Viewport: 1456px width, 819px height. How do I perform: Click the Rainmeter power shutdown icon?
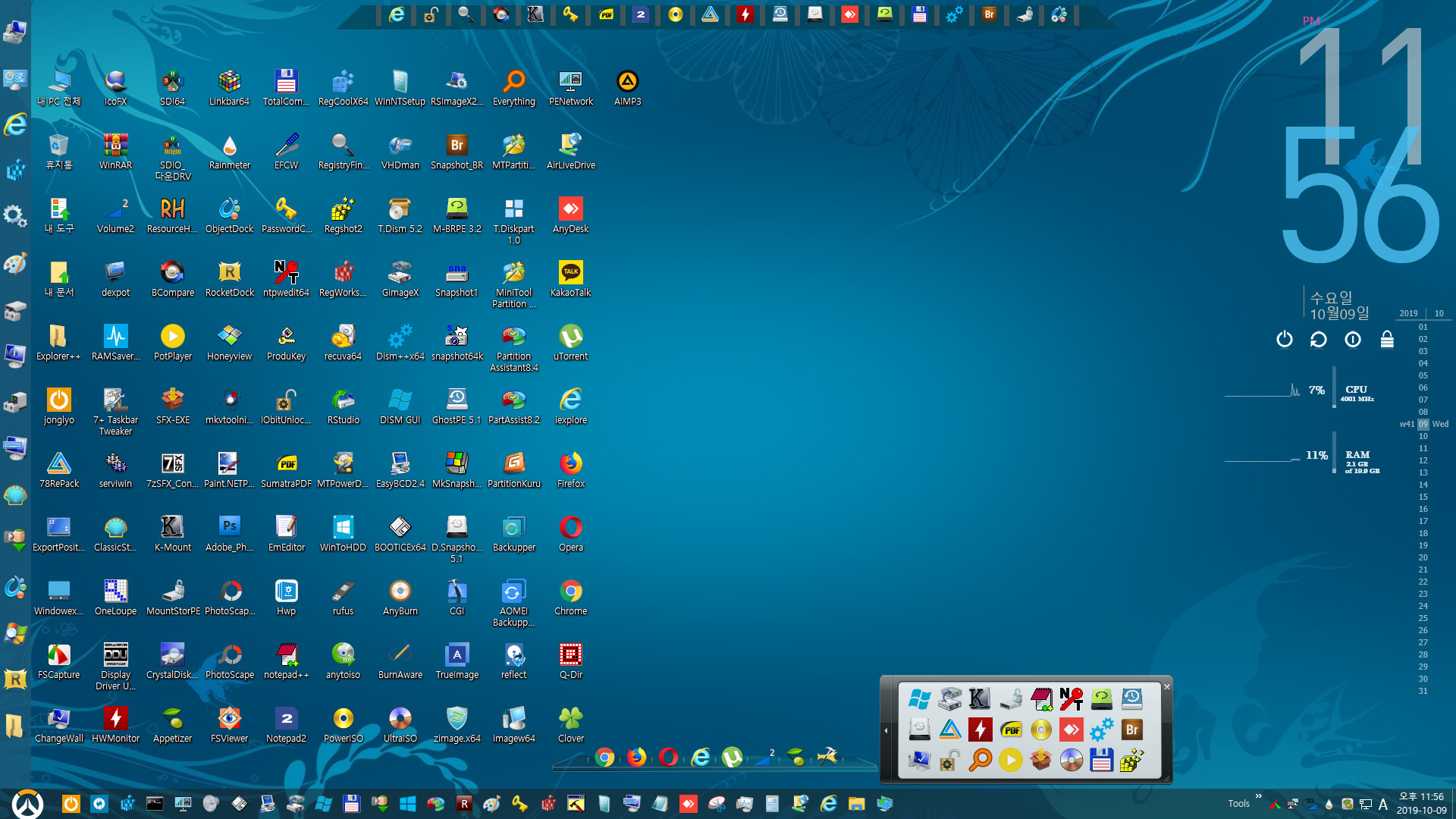(x=1284, y=339)
